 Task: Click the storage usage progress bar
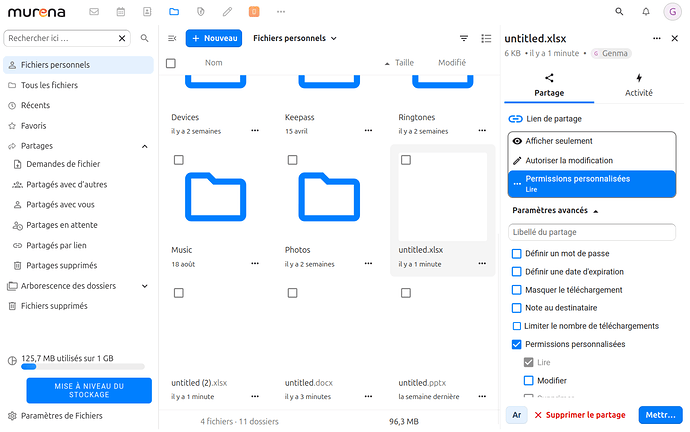(83, 367)
